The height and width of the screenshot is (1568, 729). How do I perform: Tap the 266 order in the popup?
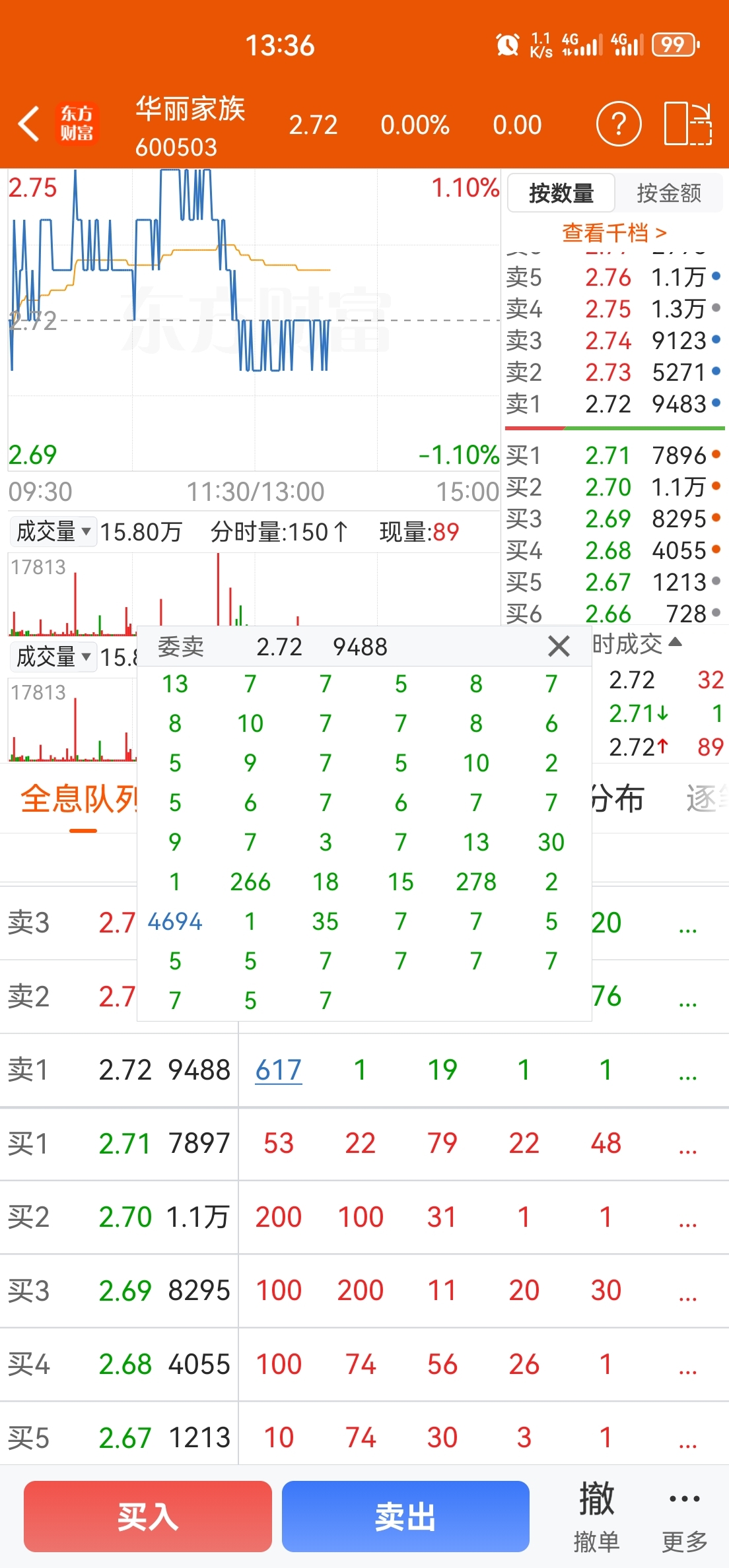(x=250, y=882)
